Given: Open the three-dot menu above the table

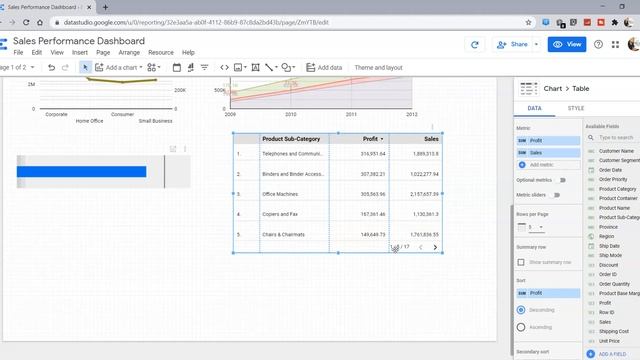Looking at the screenshot, I should coord(432,127).
